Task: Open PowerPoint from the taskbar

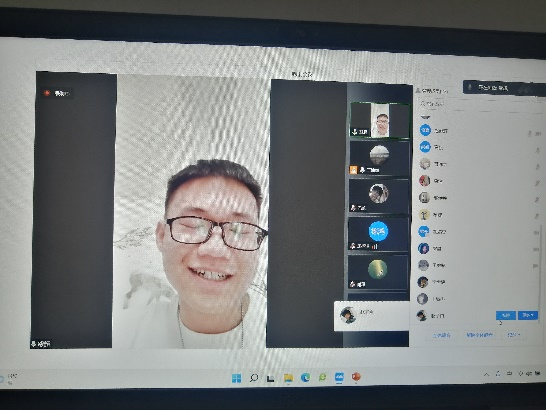Action: [356, 377]
